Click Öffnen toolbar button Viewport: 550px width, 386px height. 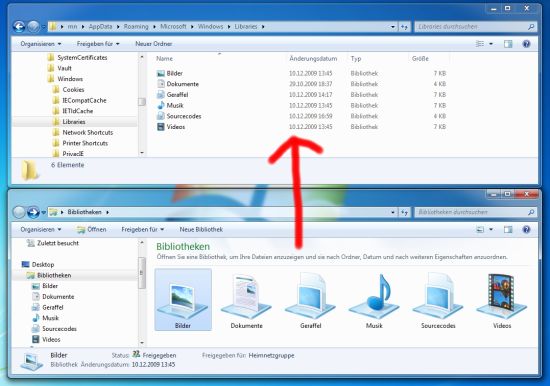(x=92, y=229)
